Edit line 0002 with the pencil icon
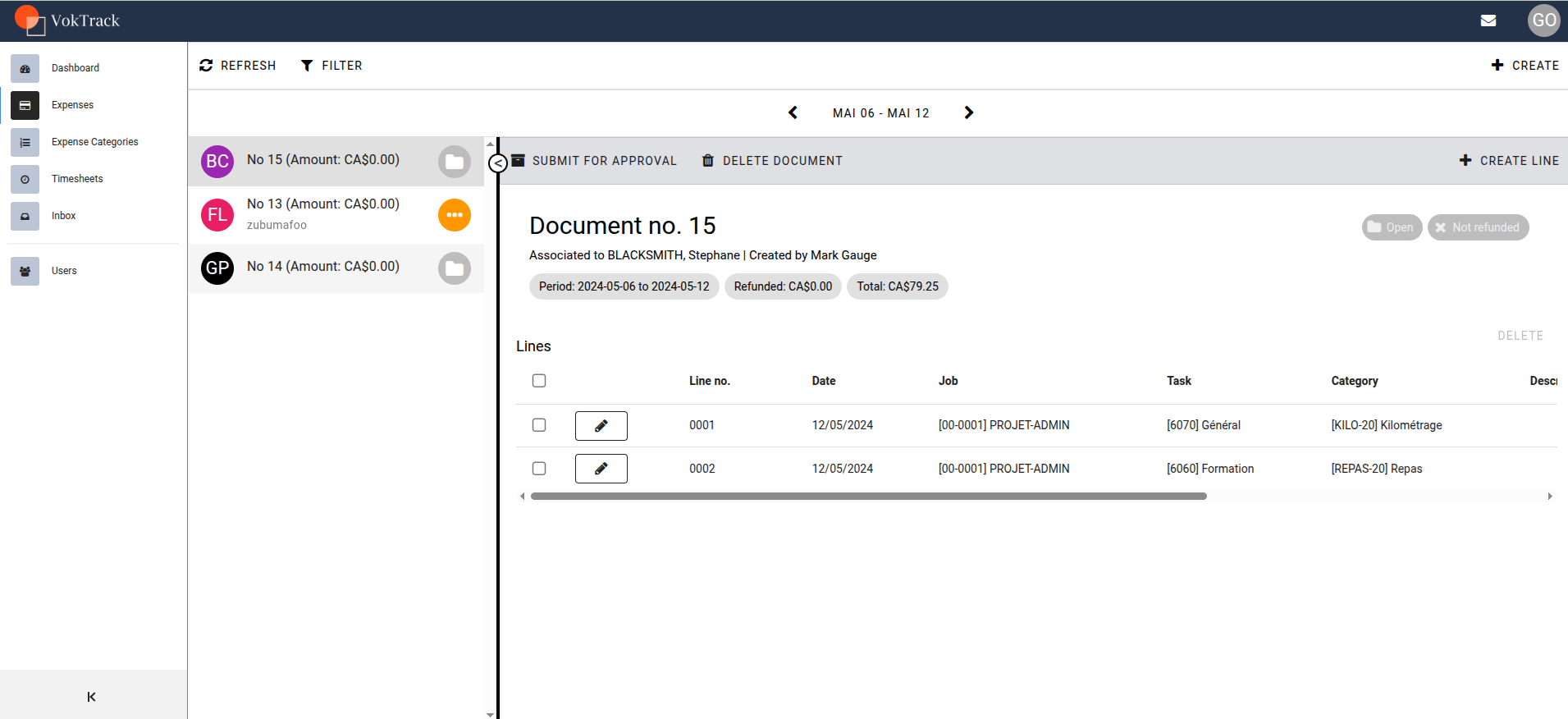 coord(601,469)
